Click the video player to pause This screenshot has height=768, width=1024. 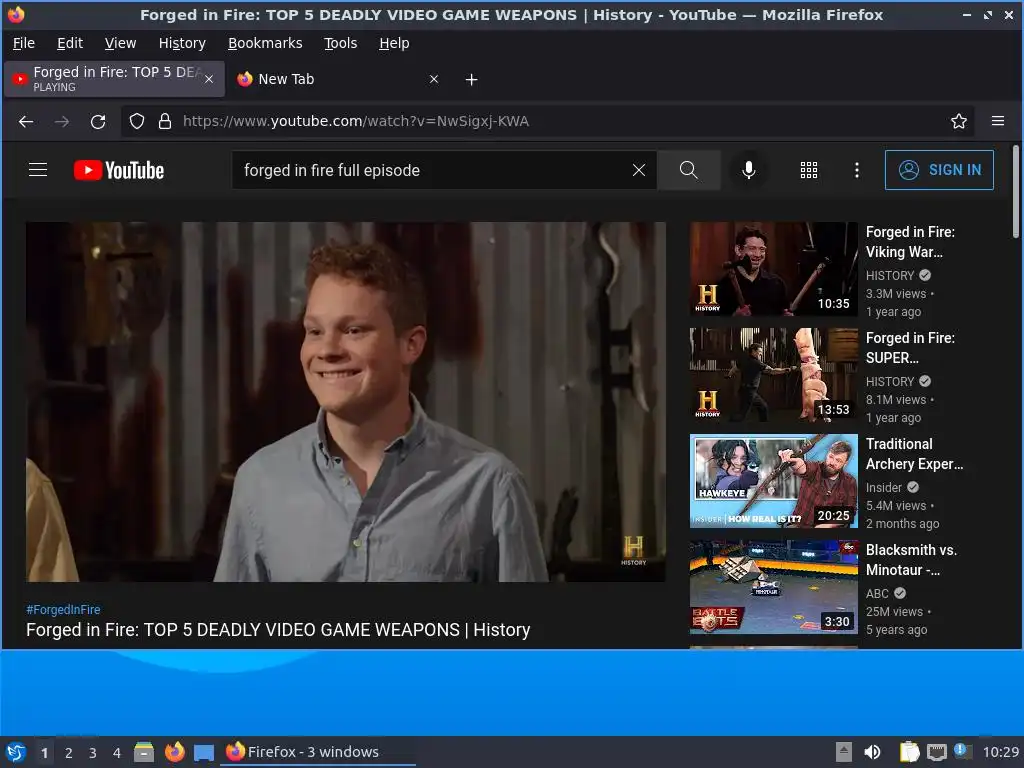pos(345,402)
